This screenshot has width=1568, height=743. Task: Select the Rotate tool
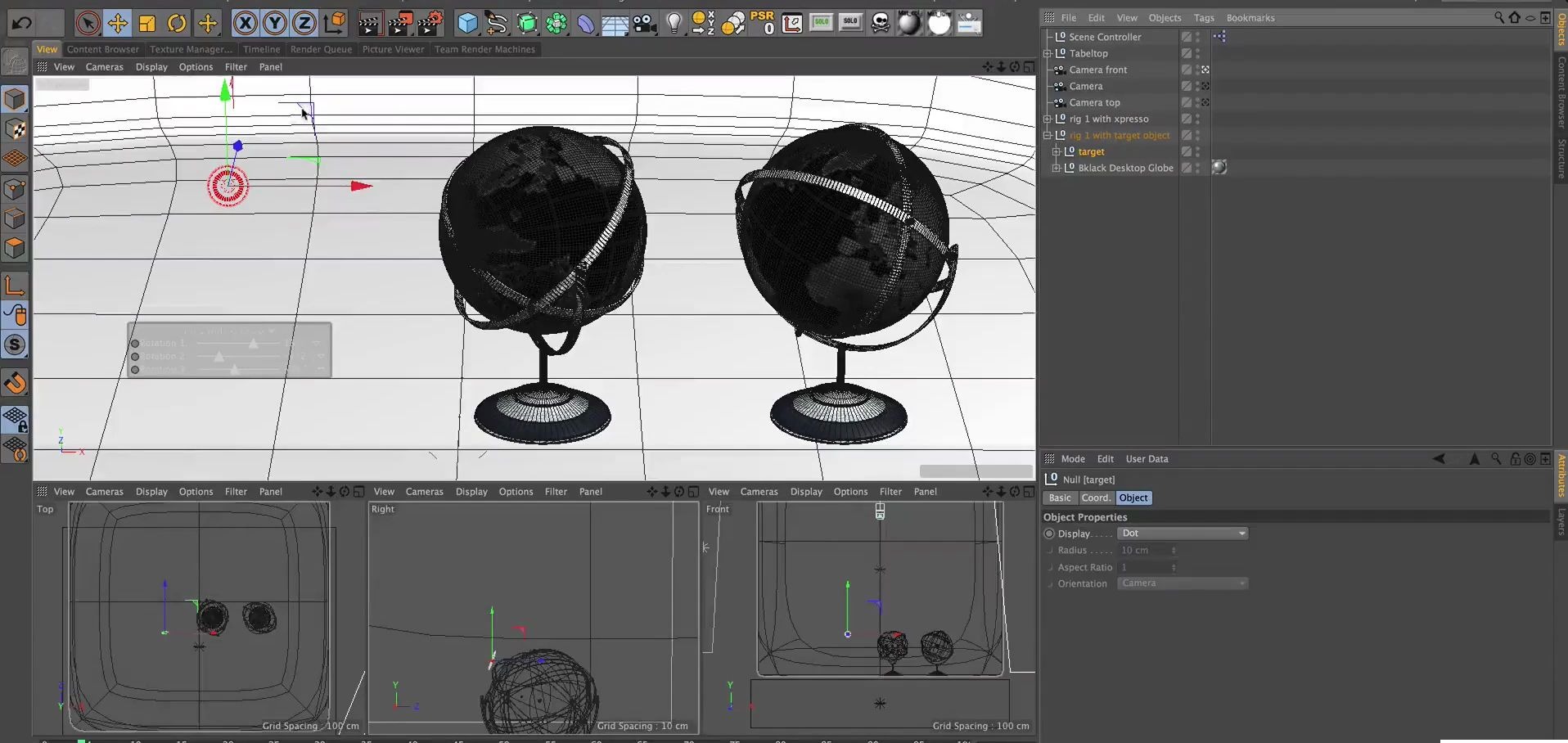pyautogui.click(x=177, y=24)
